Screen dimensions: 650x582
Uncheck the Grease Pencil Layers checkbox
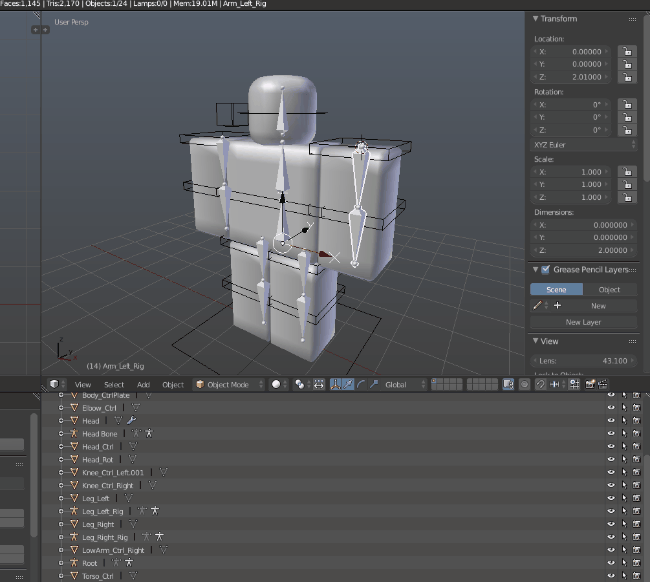pos(546,269)
